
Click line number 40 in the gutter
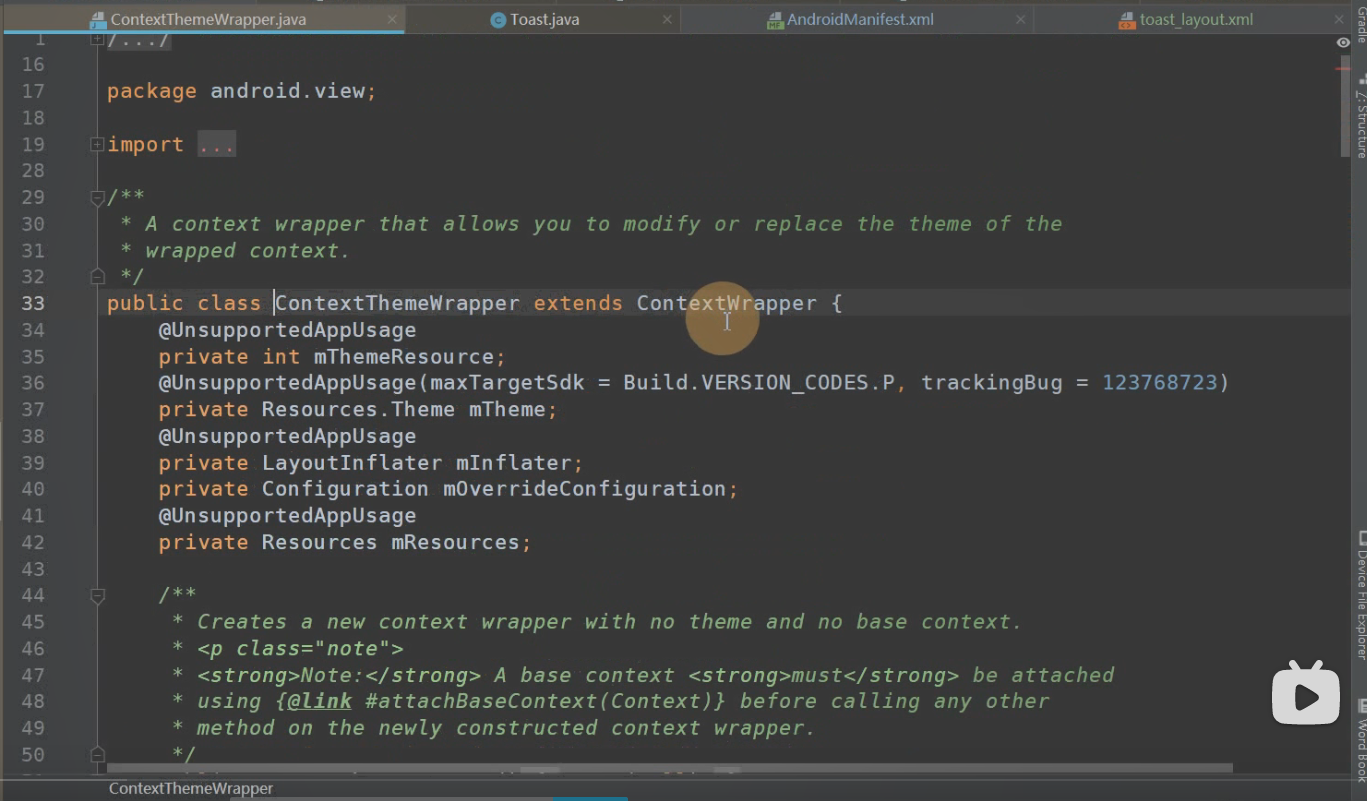[x=33, y=489]
